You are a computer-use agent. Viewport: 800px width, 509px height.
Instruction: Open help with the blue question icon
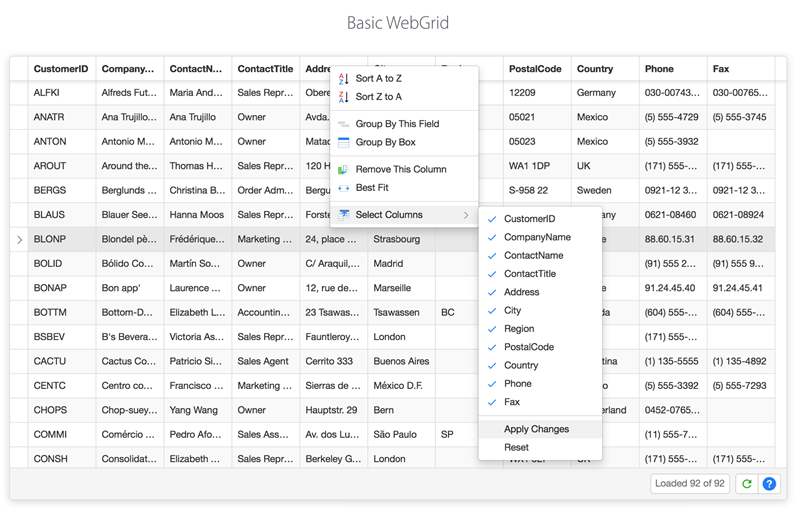tap(769, 484)
